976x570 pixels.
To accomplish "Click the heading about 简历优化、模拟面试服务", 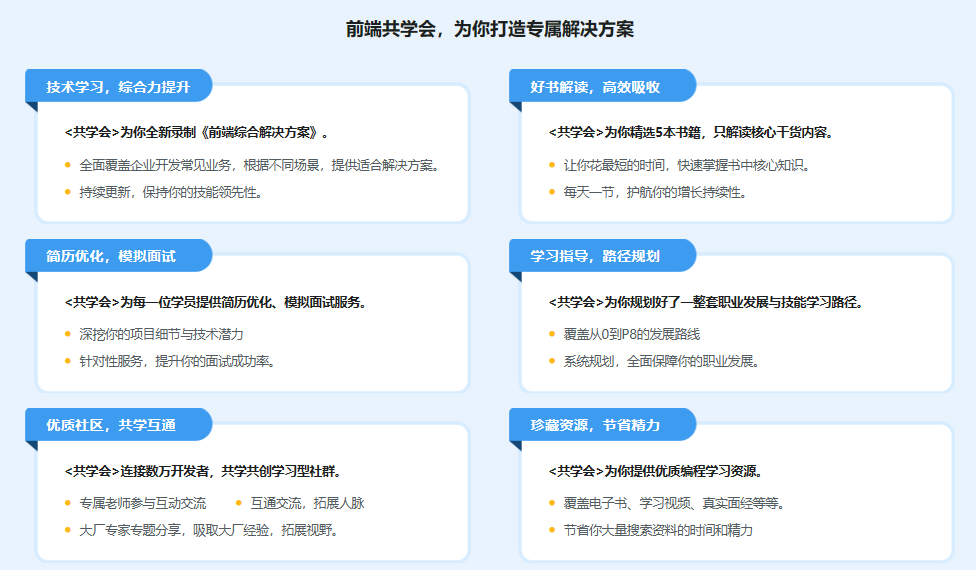I will (x=214, y=302).
